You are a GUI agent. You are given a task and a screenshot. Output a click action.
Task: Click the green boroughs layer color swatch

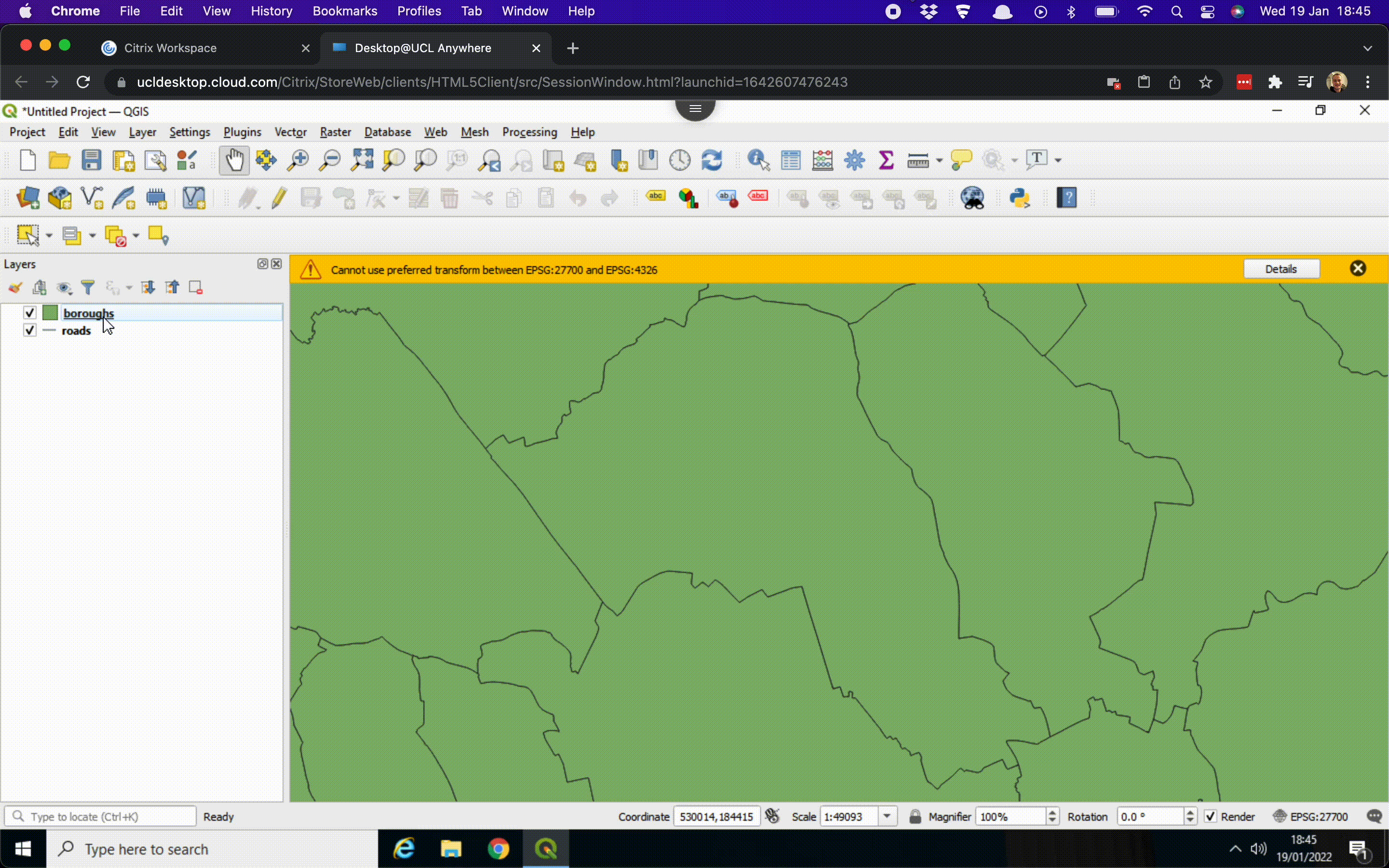point(51,313)
